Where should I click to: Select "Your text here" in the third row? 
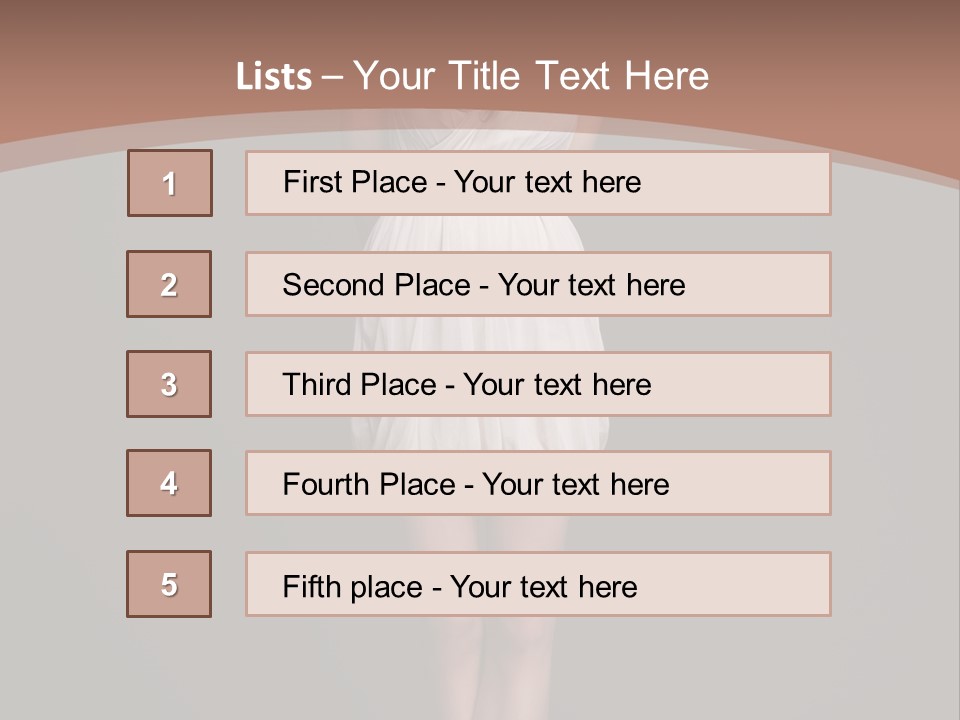[558, 385]
